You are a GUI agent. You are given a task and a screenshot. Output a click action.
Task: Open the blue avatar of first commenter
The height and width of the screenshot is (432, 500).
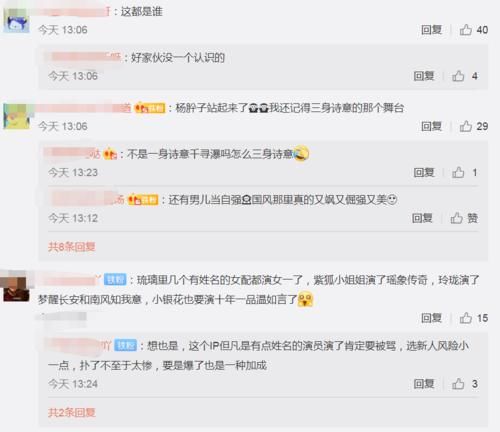tap(16, 21)
